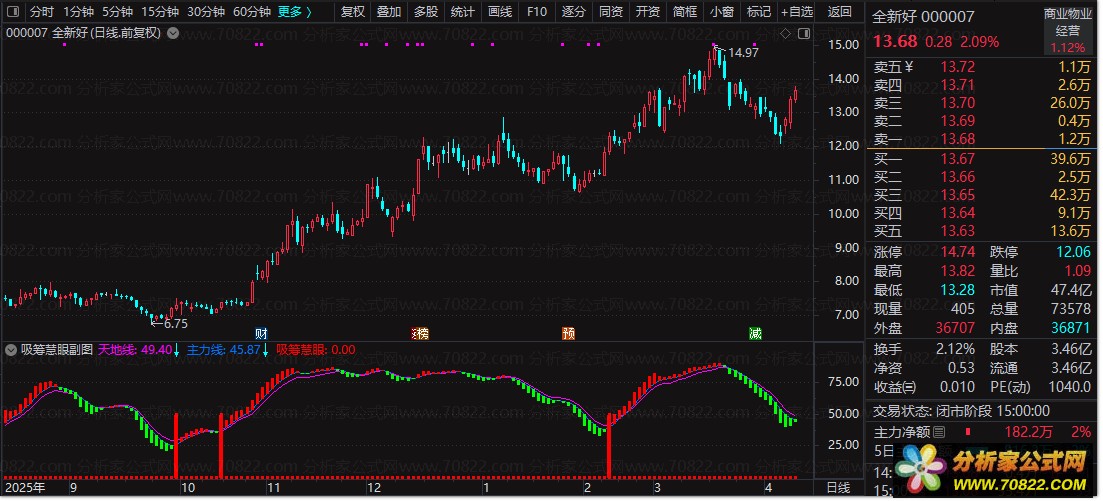
Task: Click the 吸筹慧眼: 0.00 indicator label
Action: [x=316, y=349]
